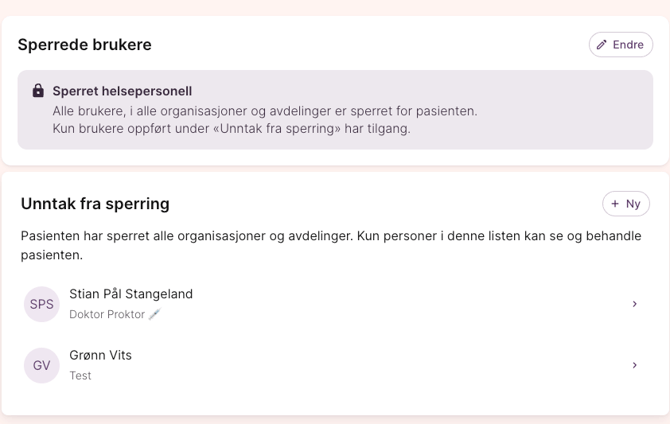Click the pencil icon in Endre button
Image resolution: width=670 pixels, height=424 pixels.
point(602,45)
